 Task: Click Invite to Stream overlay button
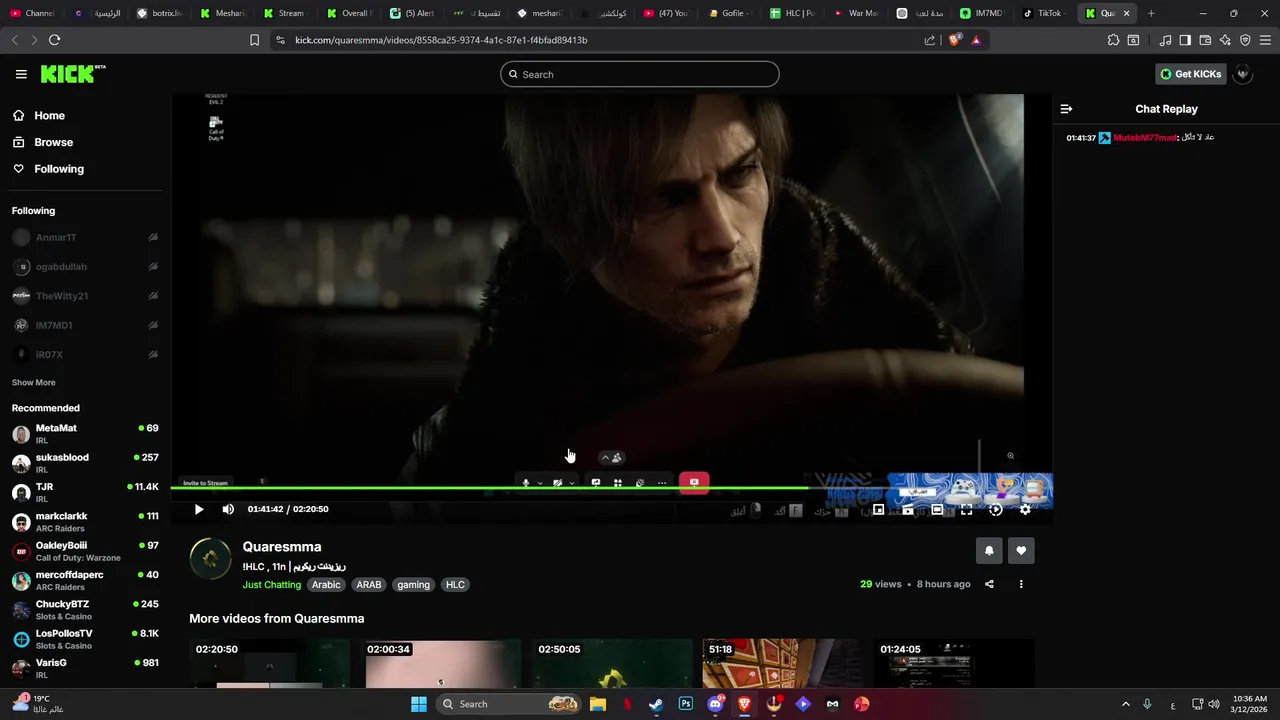pos(205,483)
